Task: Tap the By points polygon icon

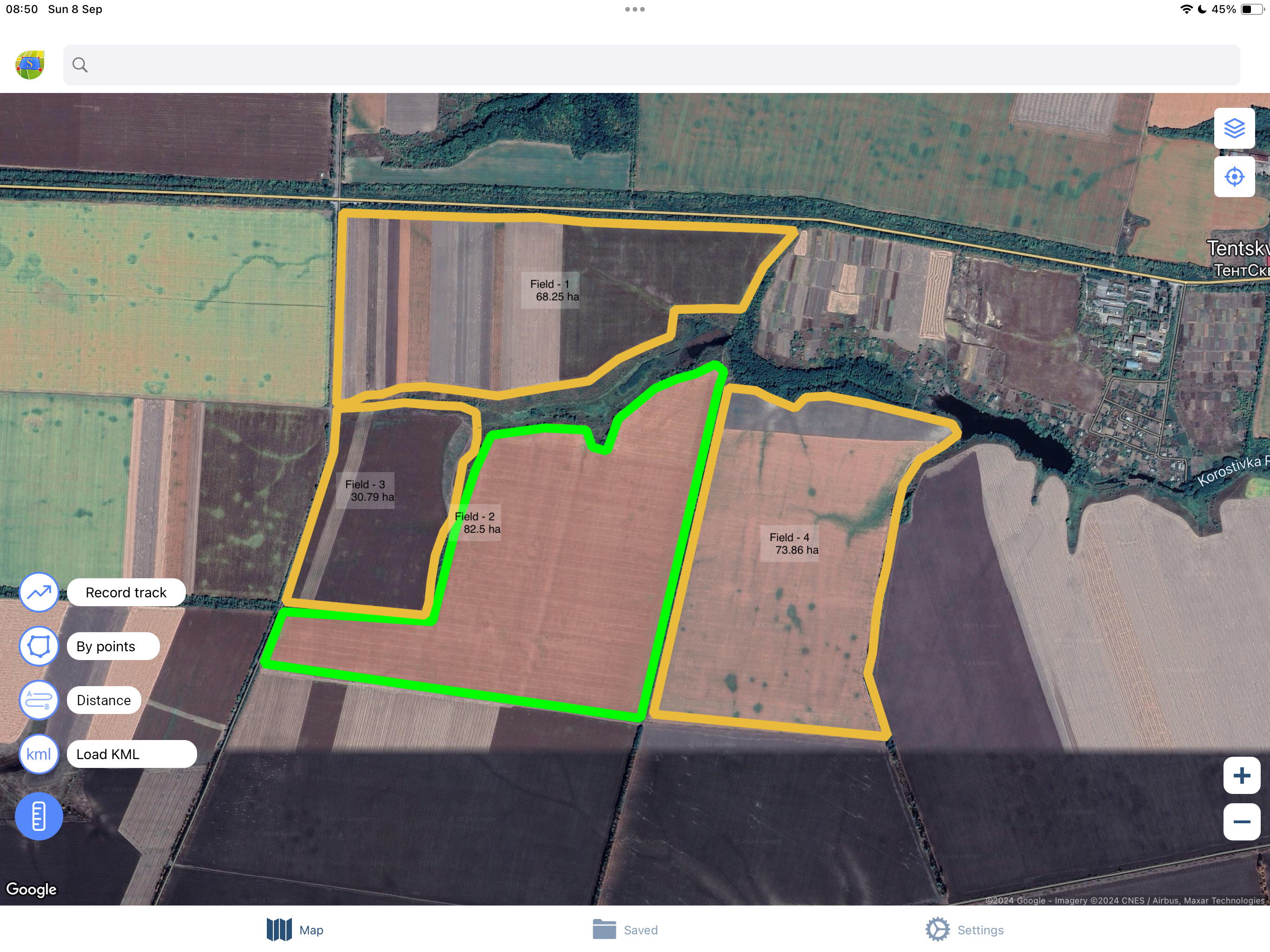Action: coord(39,646)
